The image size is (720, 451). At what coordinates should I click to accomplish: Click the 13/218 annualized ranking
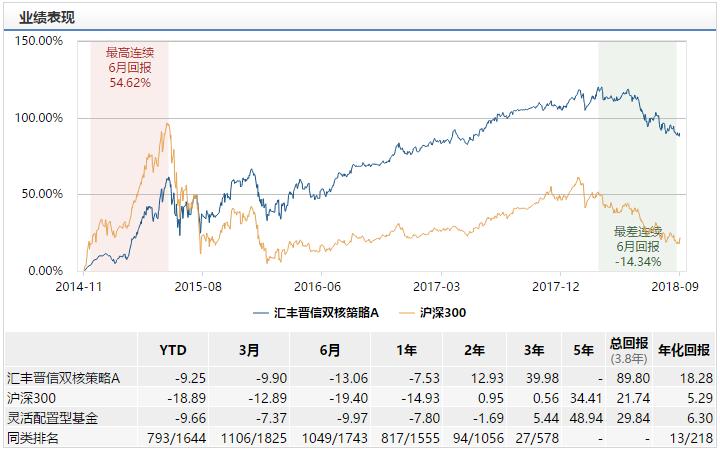pyautogui.click(x=691, y=438)
